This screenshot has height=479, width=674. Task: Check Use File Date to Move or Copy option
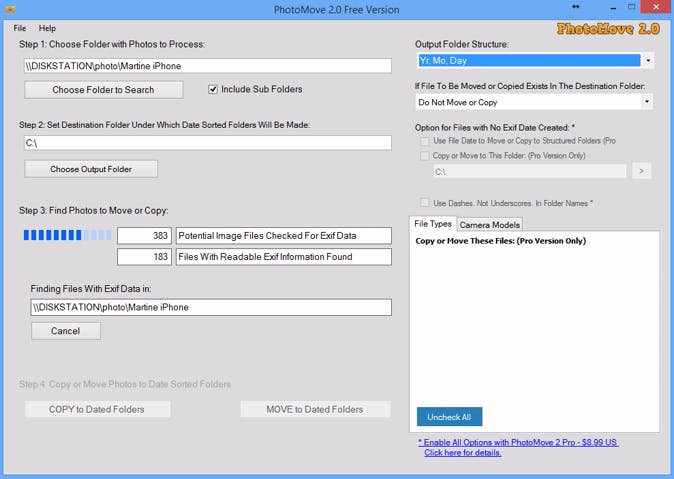click(x=425, y=141)
